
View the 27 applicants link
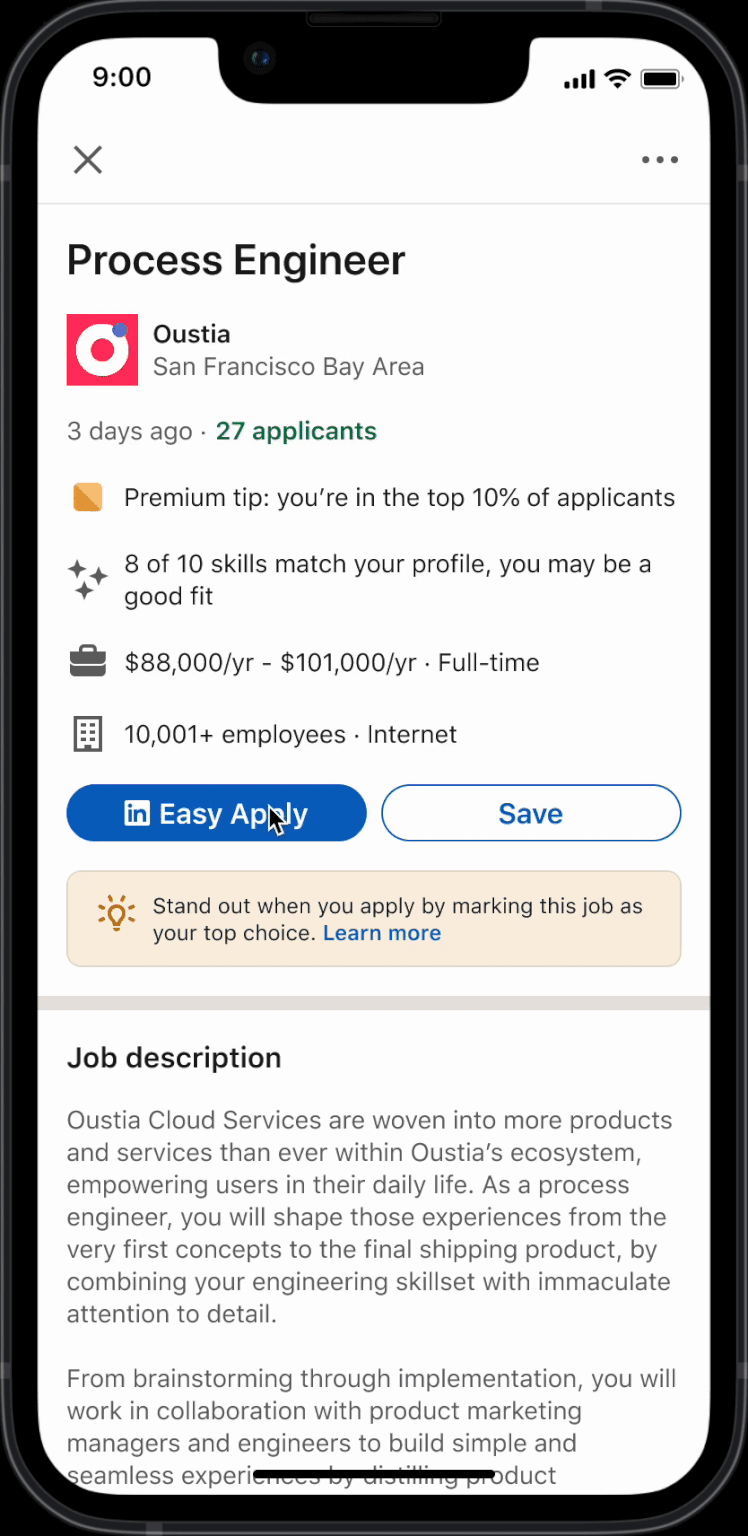(x=296, y=431)
